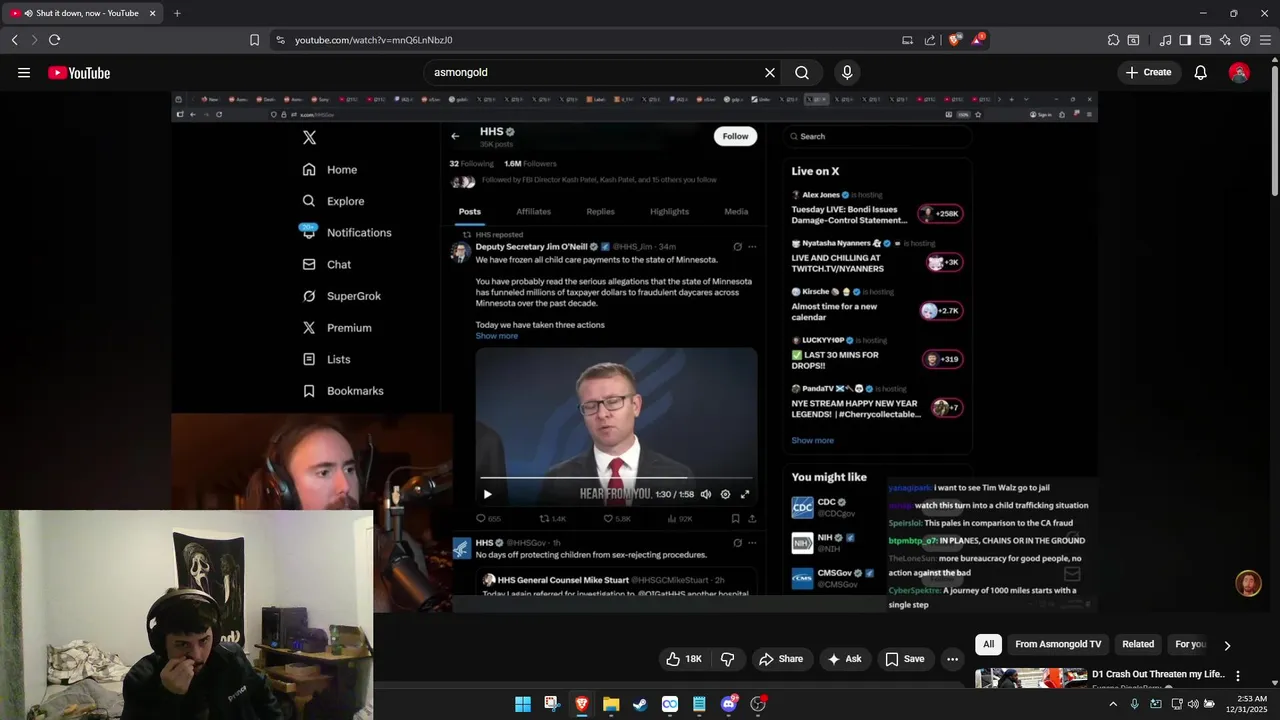Select the 'For you' chip

click(x=1190, y=644)
